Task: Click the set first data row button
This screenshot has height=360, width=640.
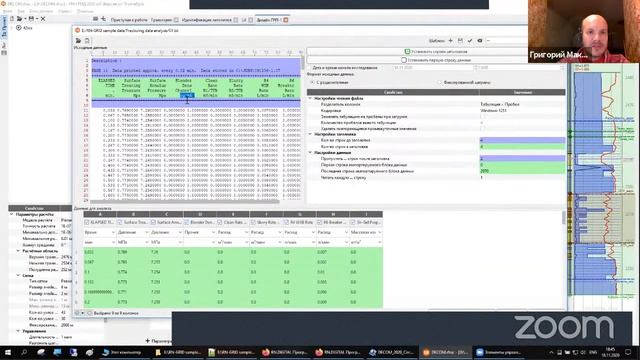Action: click(x=436, y=60)
